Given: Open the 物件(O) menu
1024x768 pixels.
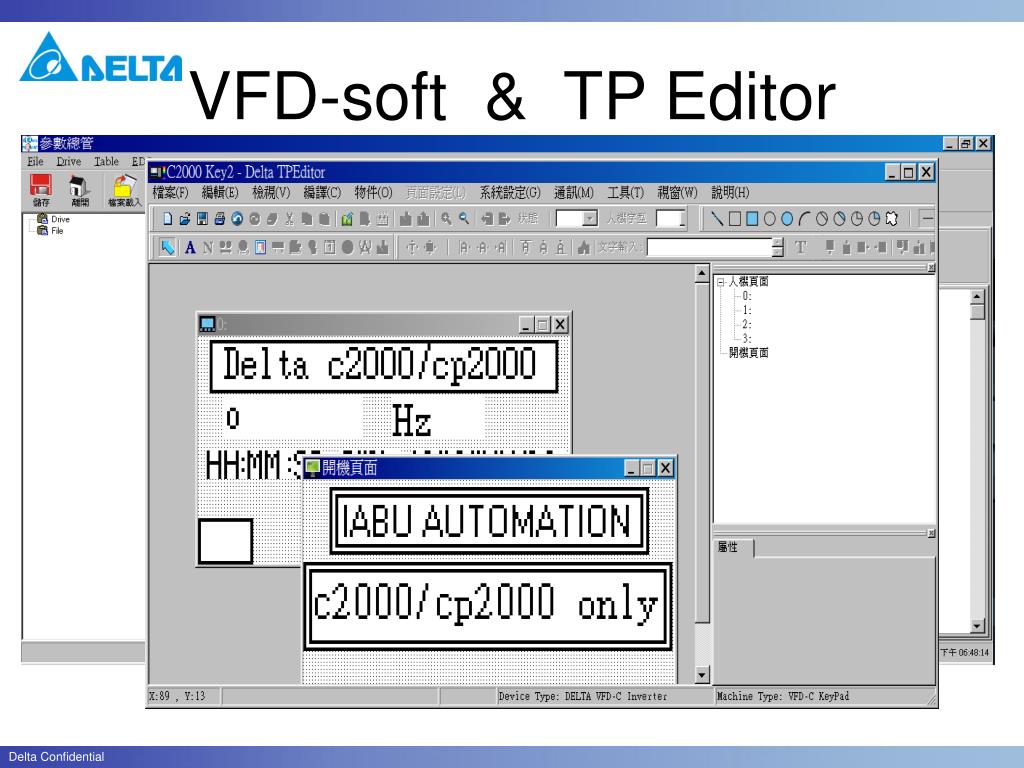Looking at the screenshot, I should click(373, 193).
